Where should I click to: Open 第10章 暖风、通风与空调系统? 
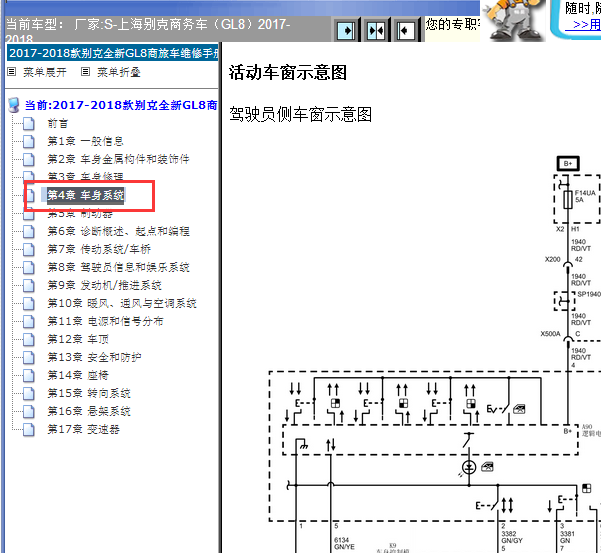click(x=122, y=303)
